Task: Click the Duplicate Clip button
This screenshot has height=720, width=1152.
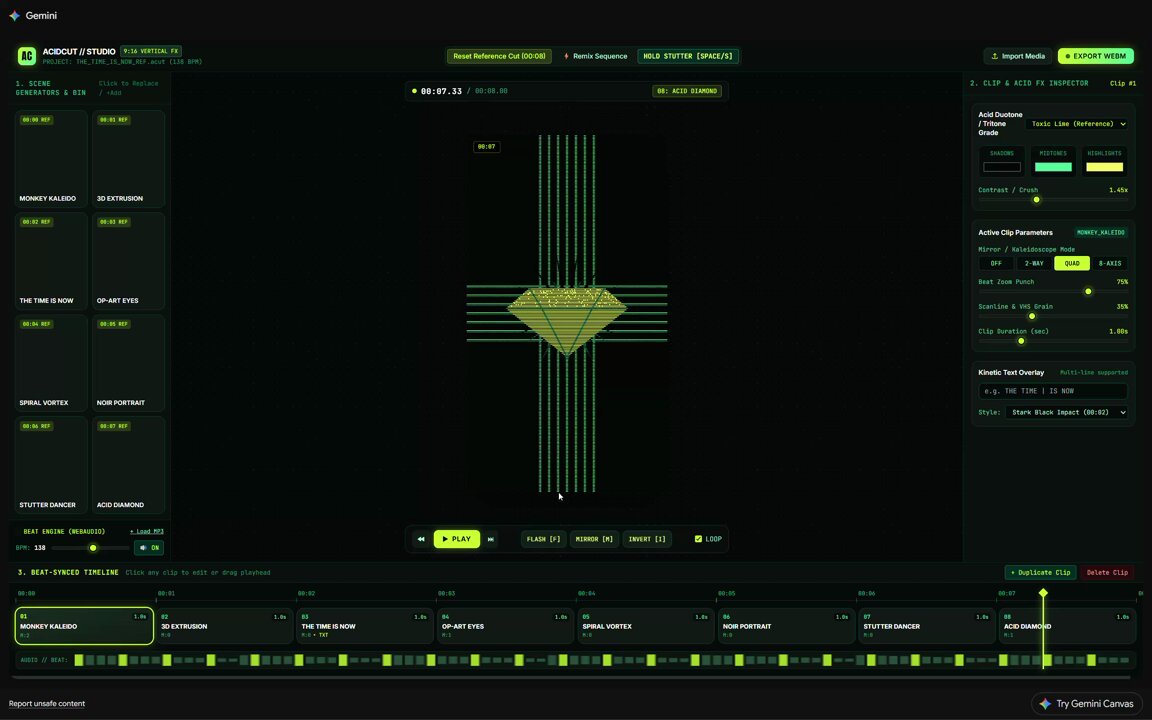Action: pyautogui.click(x=1040, y=572)
